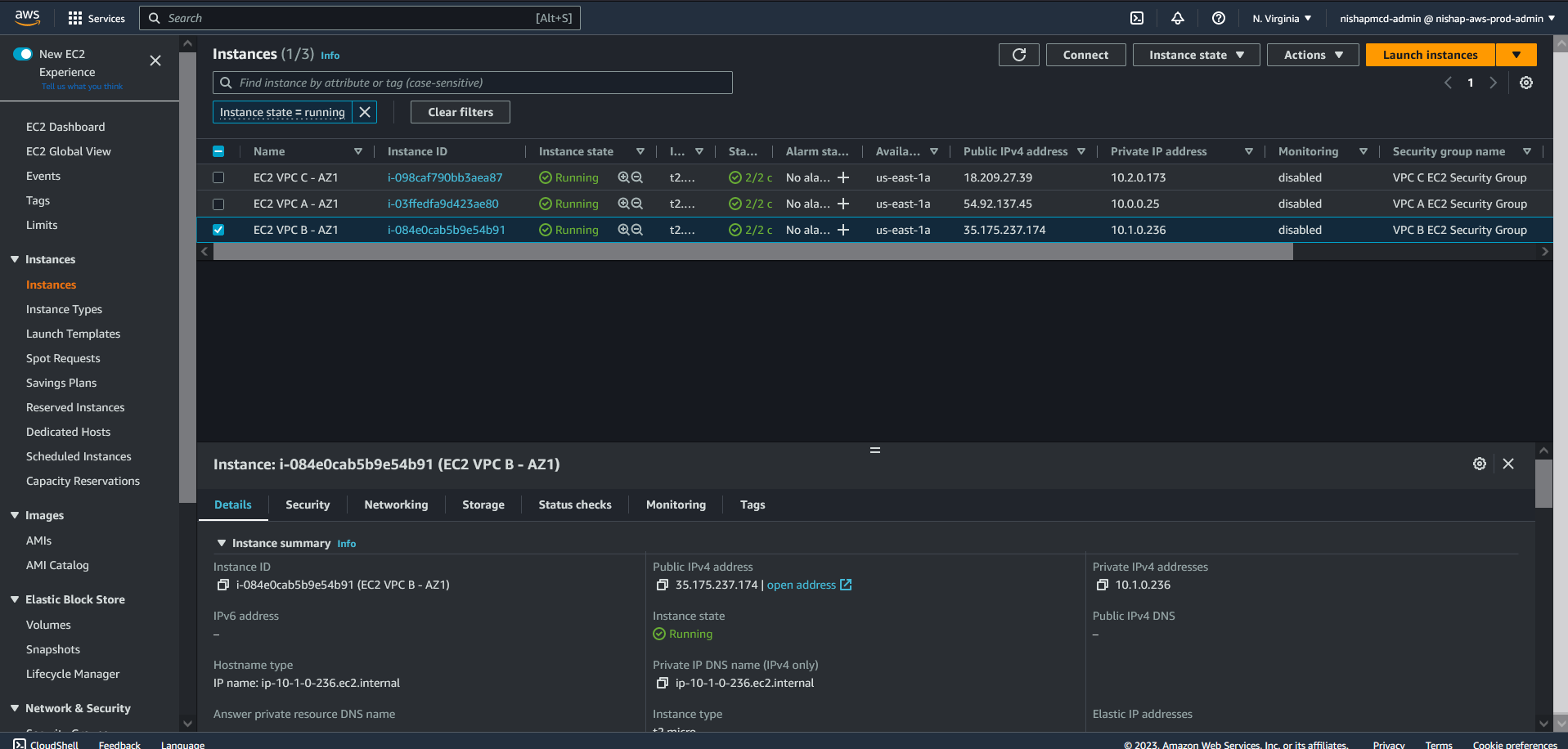The width and height of the screenshot is (1568, 749).
Task: Open the notifications bell icon
Action: point(1177,18)
